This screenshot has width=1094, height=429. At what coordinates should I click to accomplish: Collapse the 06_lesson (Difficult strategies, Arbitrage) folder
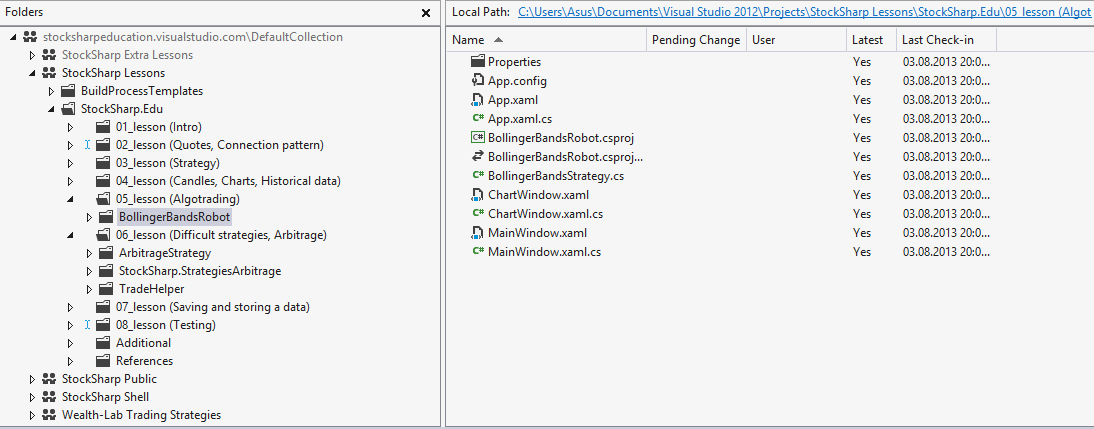pyautogui.click(x=70, y=235)
